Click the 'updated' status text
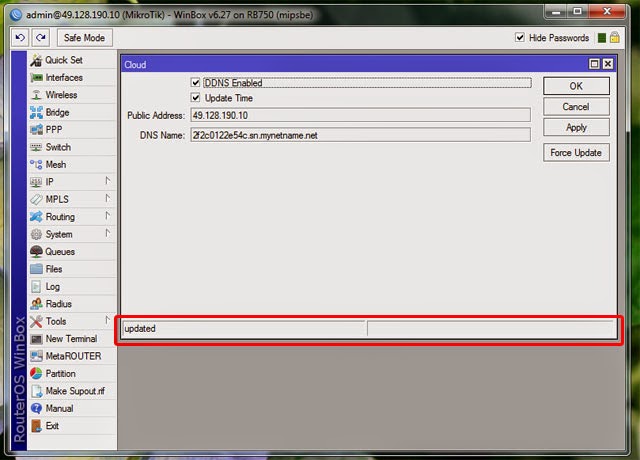 [x=140, y=329]
